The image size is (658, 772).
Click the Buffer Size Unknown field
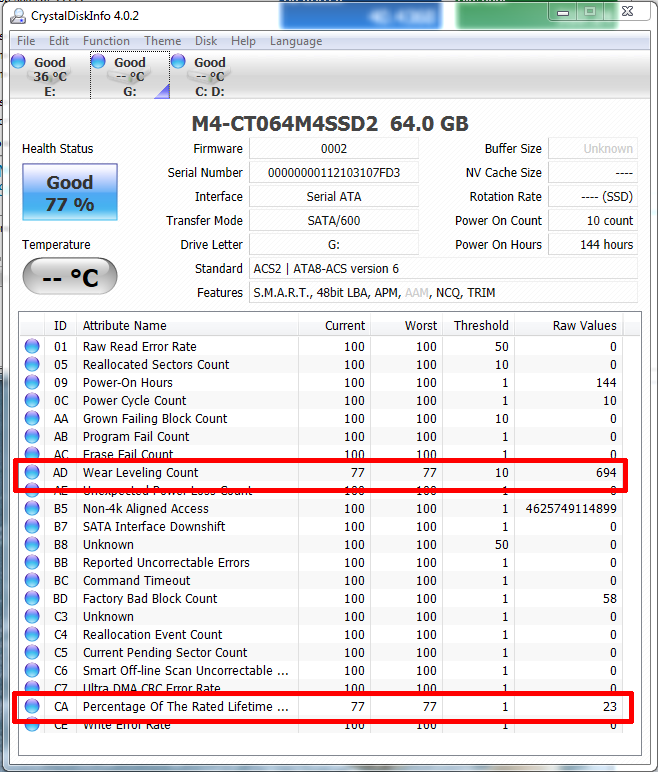(593, 149)
